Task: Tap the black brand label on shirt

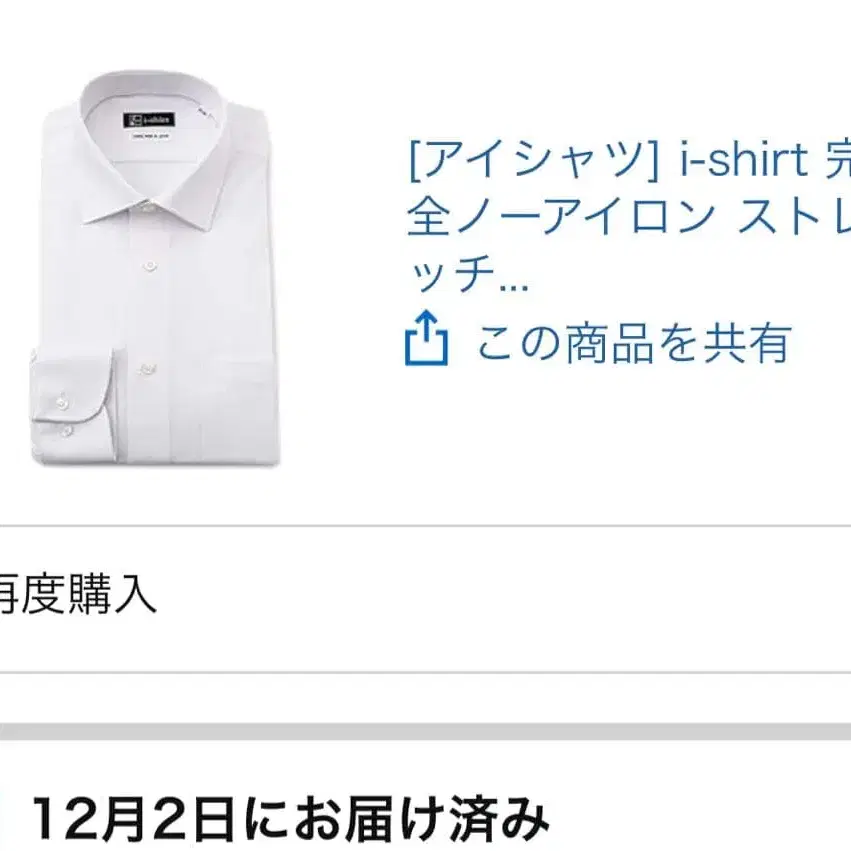Action: point(149,119)
